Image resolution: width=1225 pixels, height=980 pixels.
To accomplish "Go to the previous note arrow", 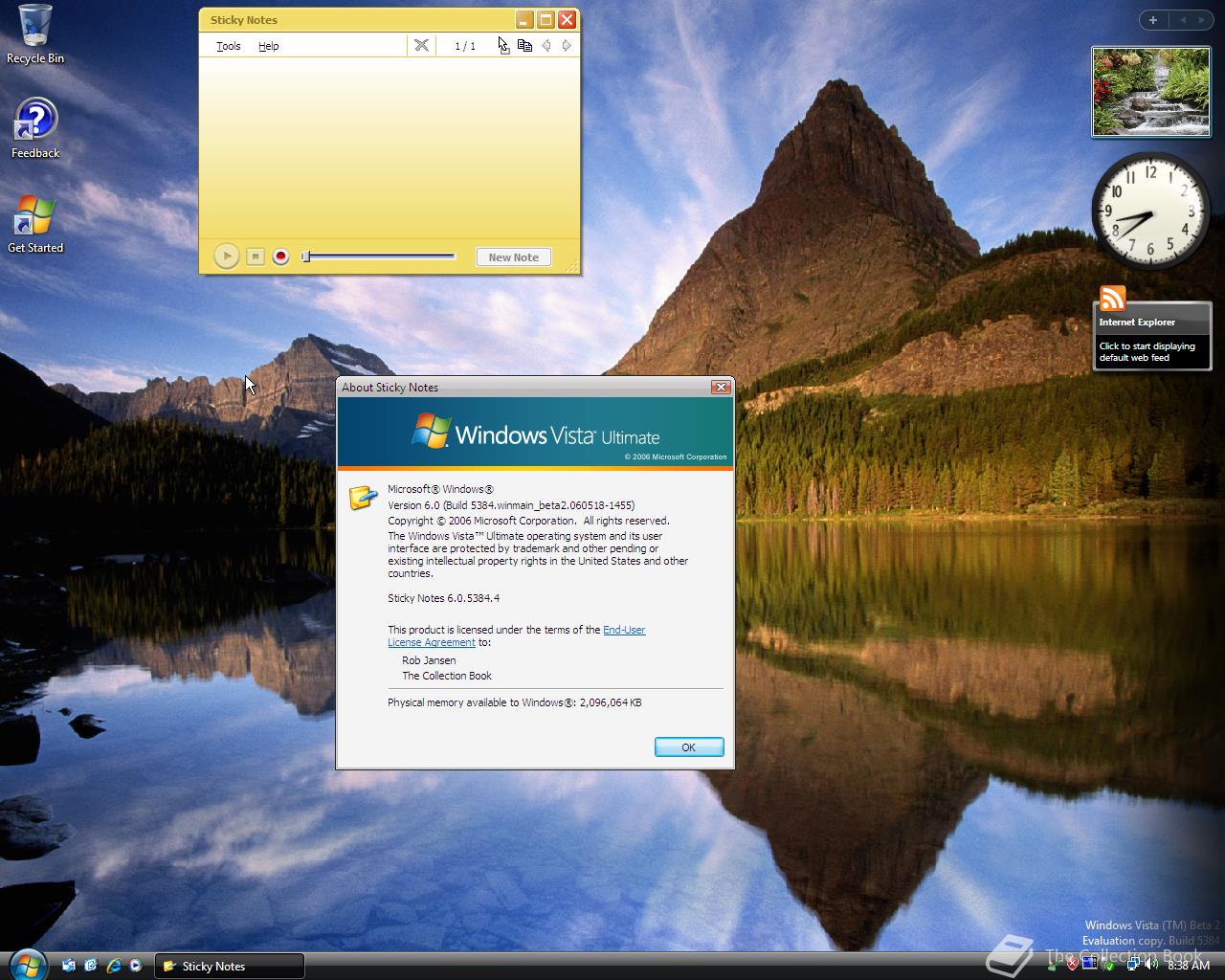I will 546,45.
